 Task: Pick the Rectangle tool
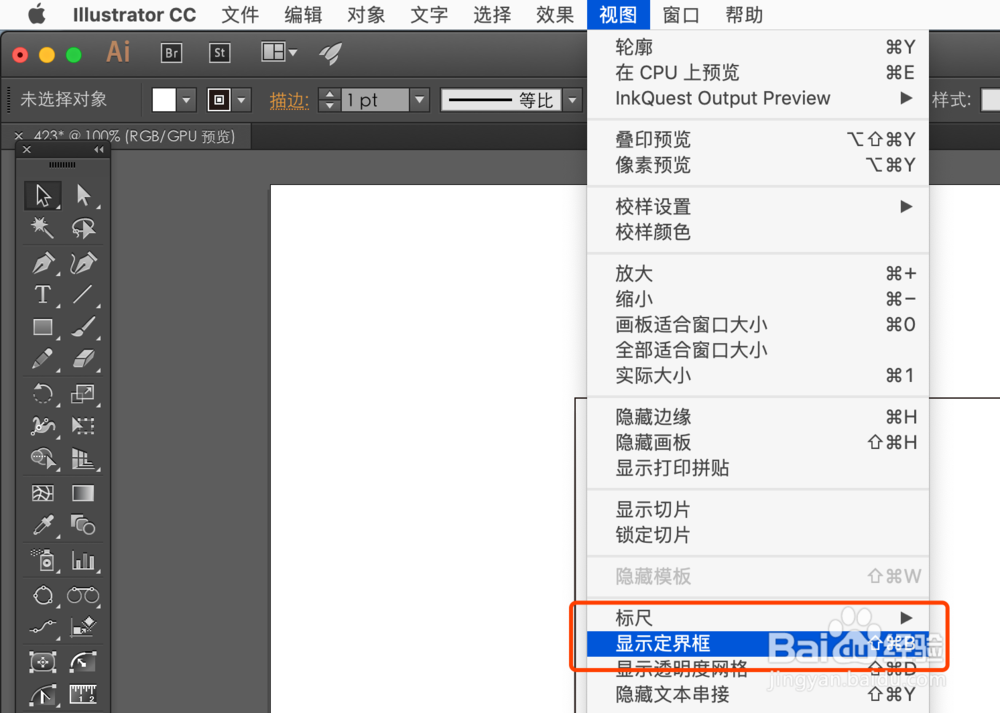coord(42,327)
